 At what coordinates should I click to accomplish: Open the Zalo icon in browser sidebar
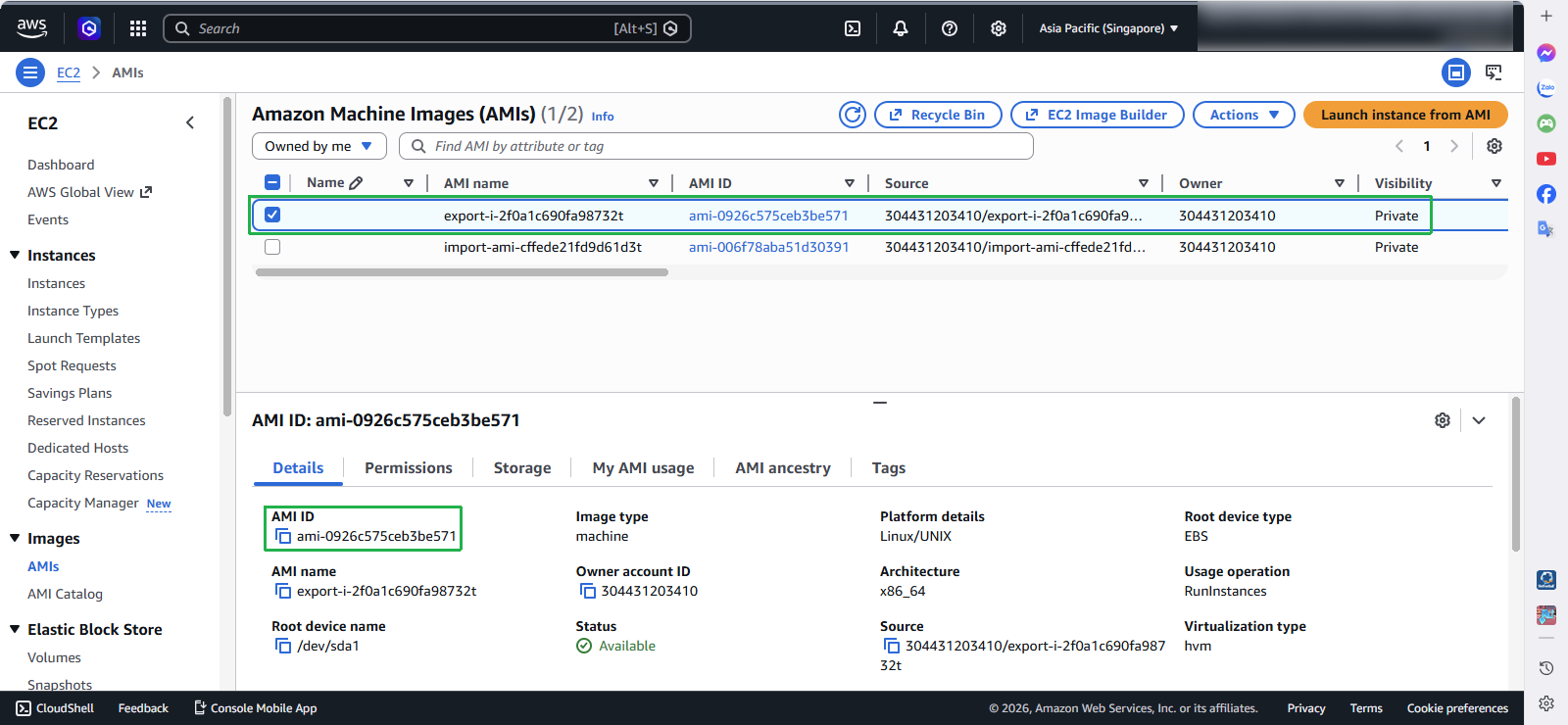[x=1546, y=88]
